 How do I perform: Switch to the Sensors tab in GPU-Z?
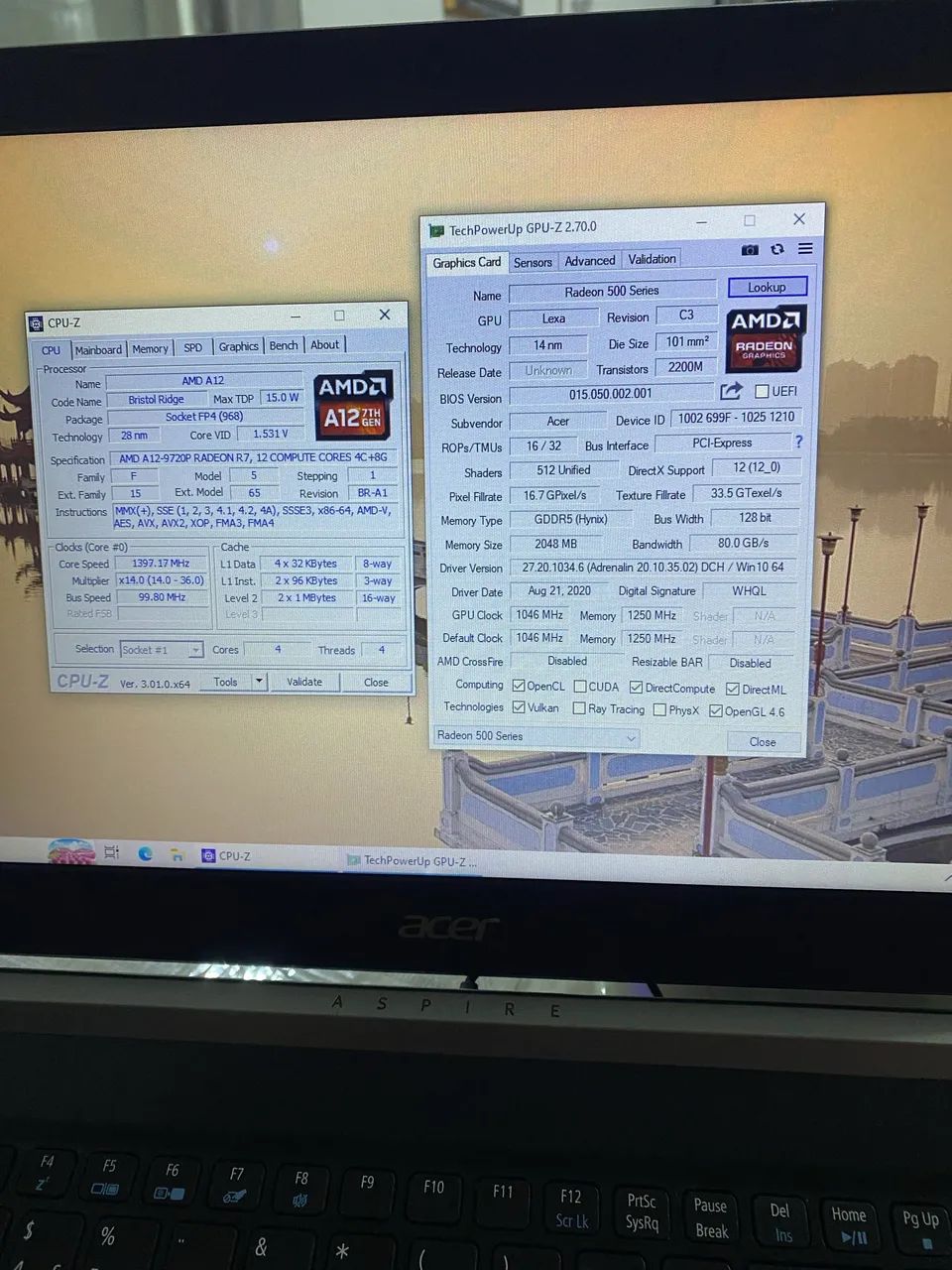(533, 262)
